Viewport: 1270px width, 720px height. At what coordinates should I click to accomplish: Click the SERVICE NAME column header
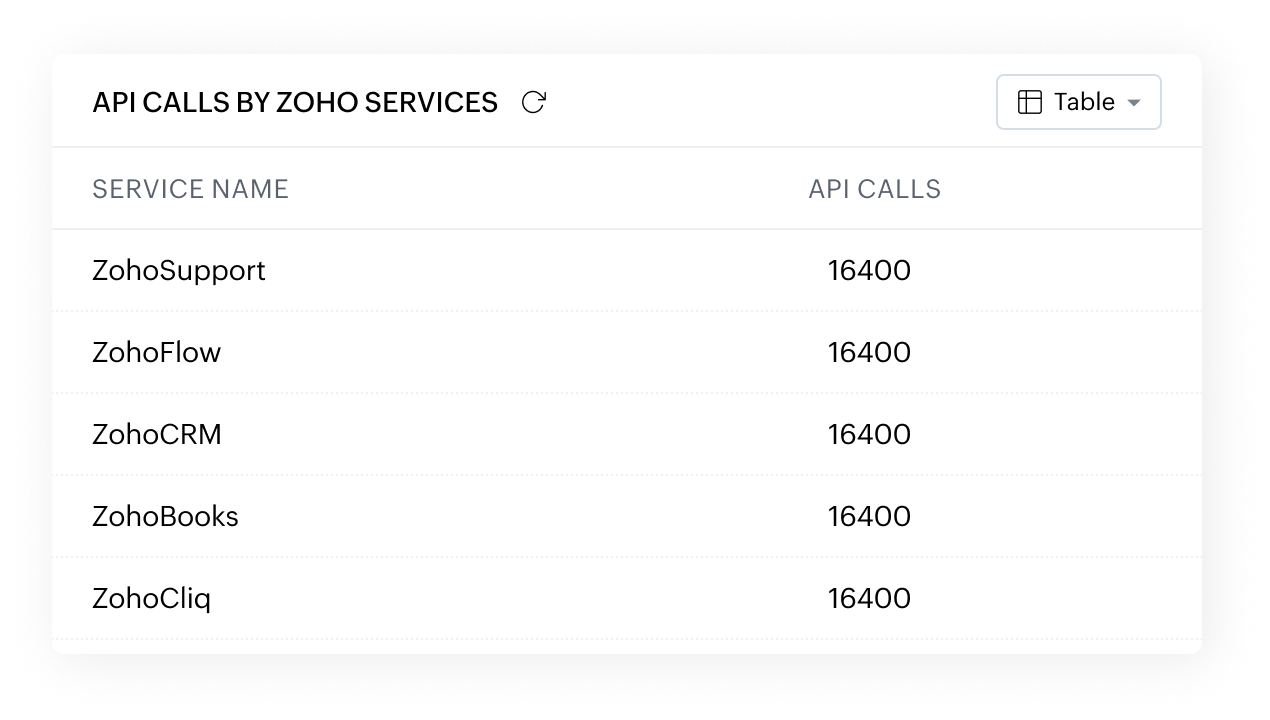pyautogui.click(x=190, y=189)
